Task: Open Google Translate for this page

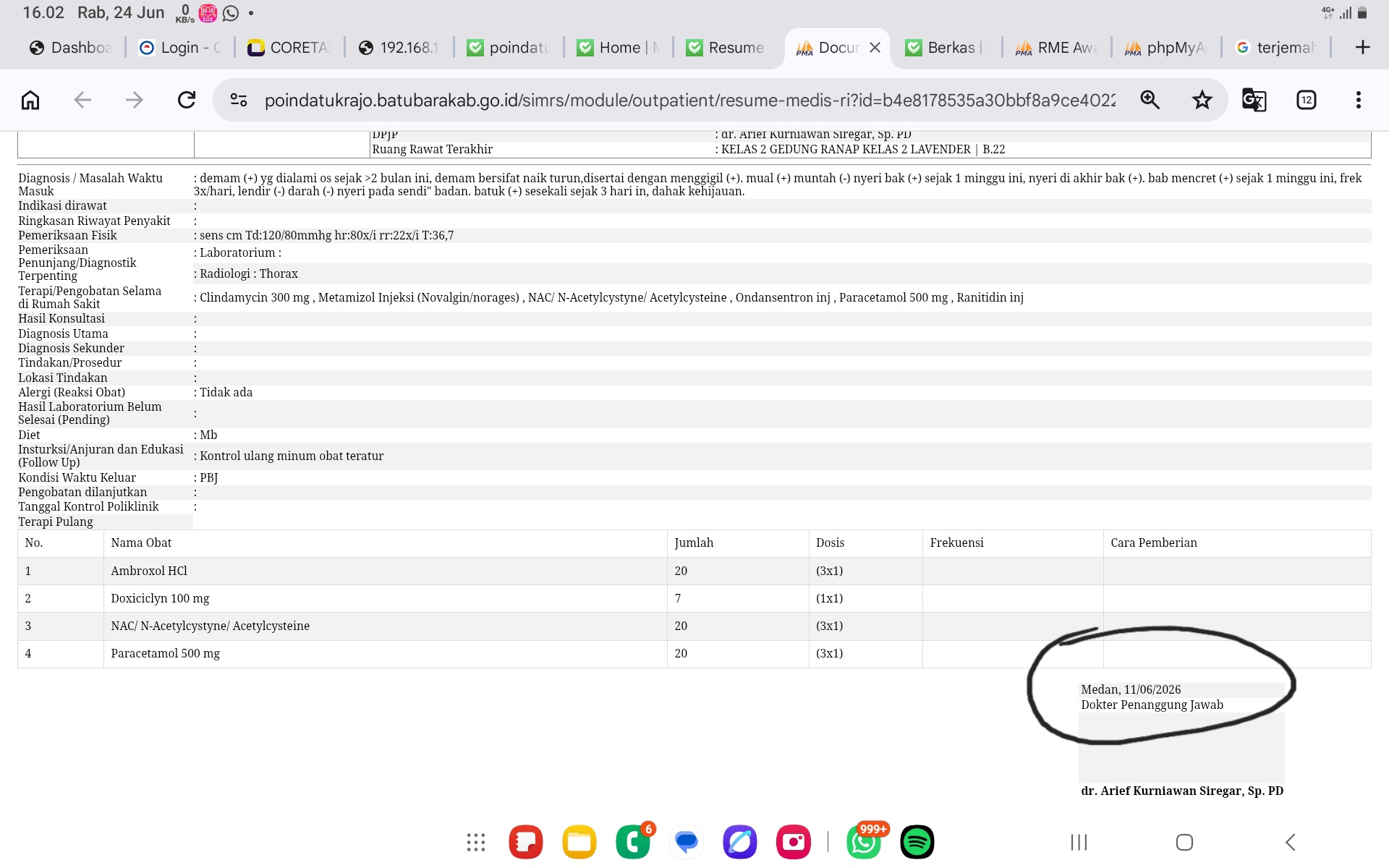Action: 1254,100
